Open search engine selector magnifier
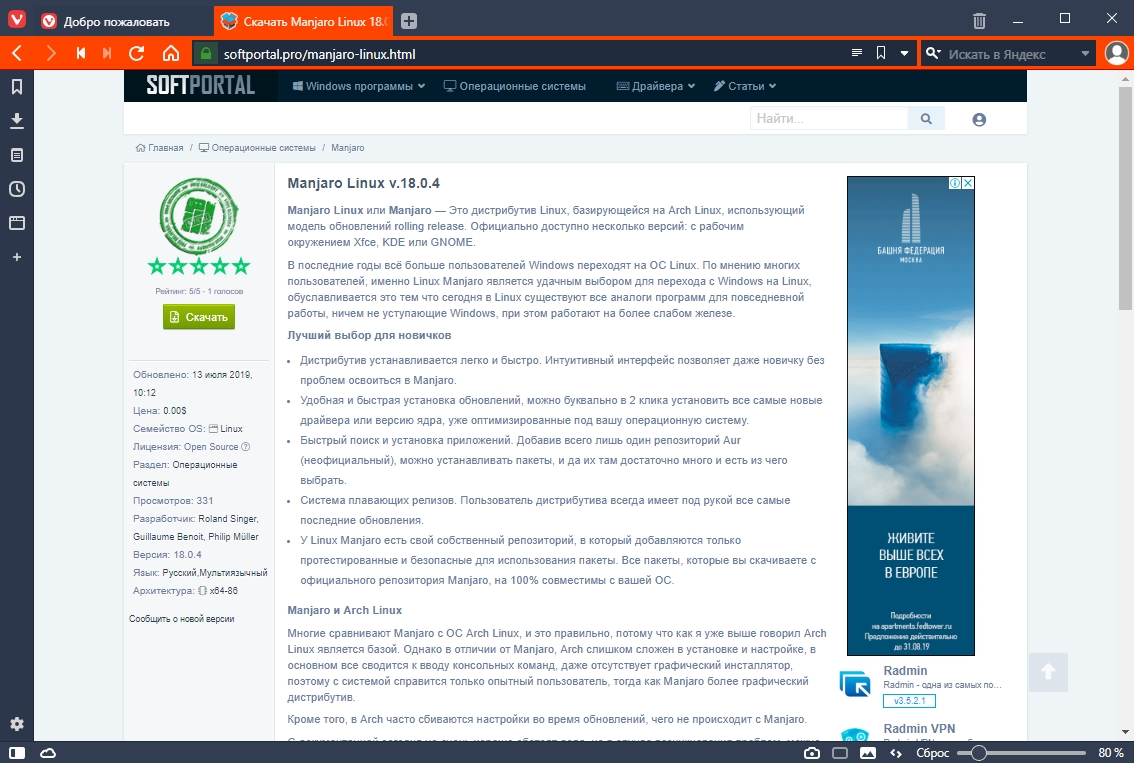 (x=934, y=54)
